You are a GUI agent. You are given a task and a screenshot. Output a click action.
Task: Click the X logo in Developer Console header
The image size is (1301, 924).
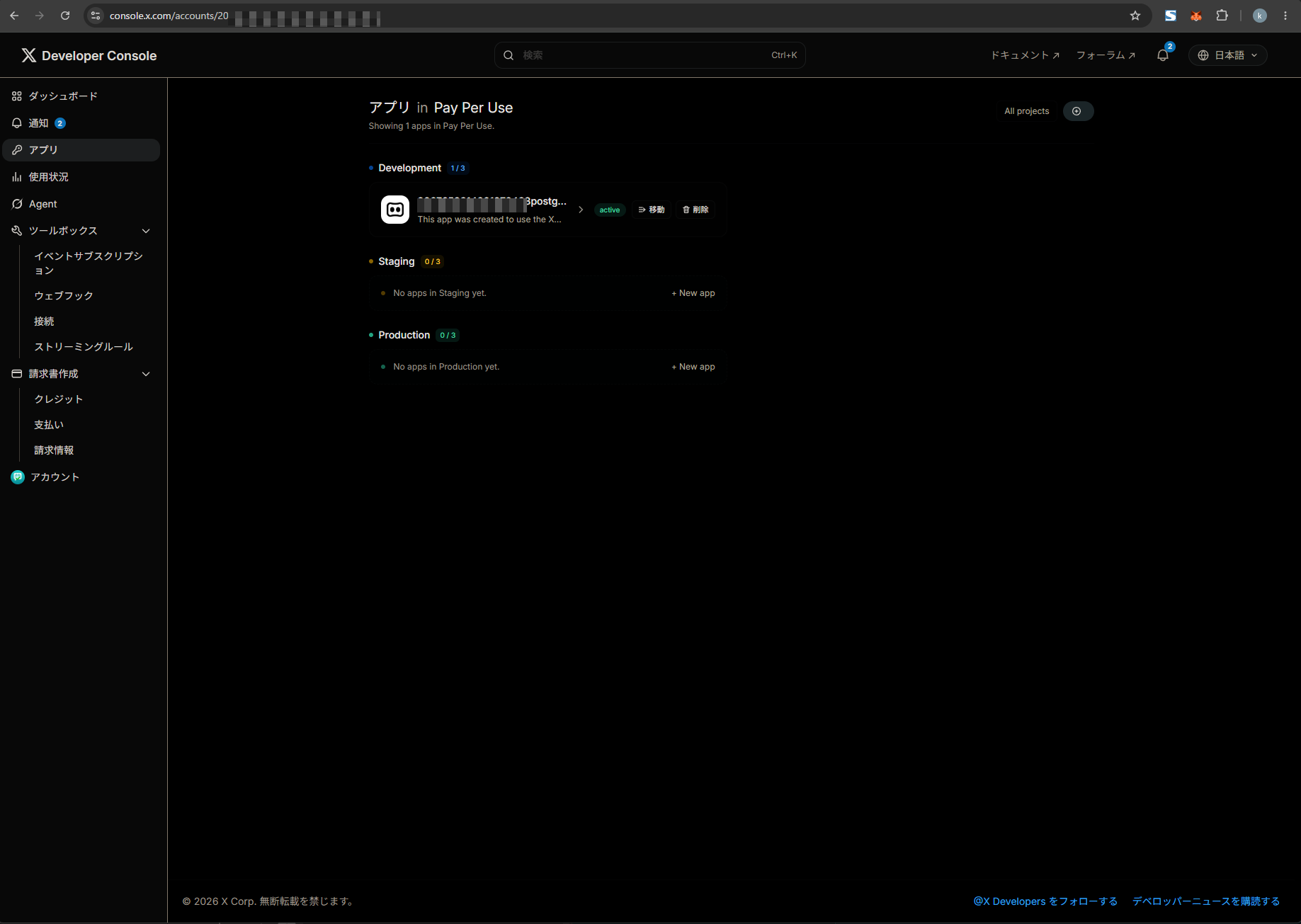pos(28,55)
